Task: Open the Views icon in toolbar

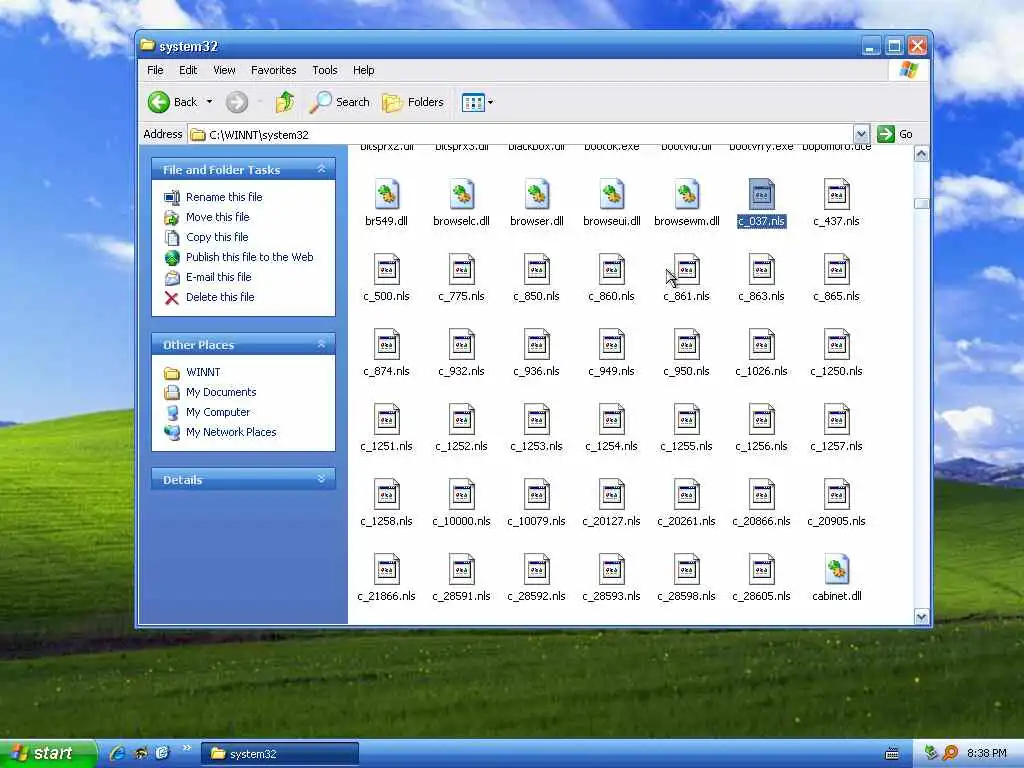Action: click(473, 102)
